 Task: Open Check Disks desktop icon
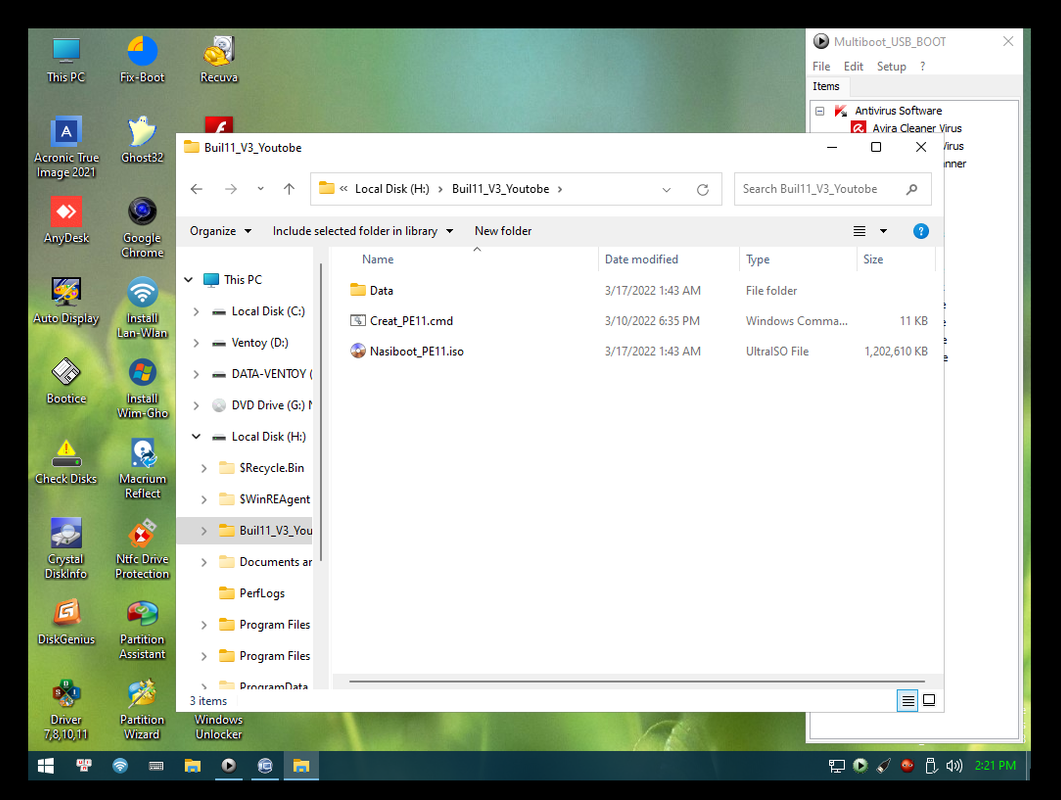pyautogui.click(x=66, y=462)
